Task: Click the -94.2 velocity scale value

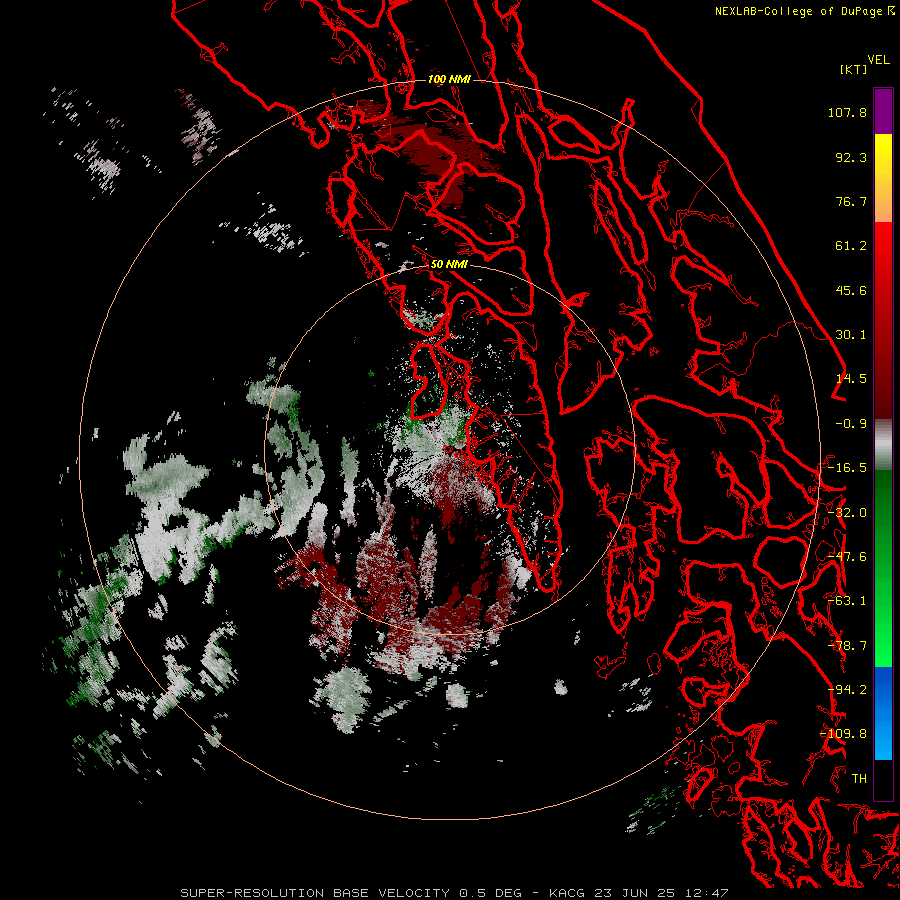Action: (x=847, y=690)
